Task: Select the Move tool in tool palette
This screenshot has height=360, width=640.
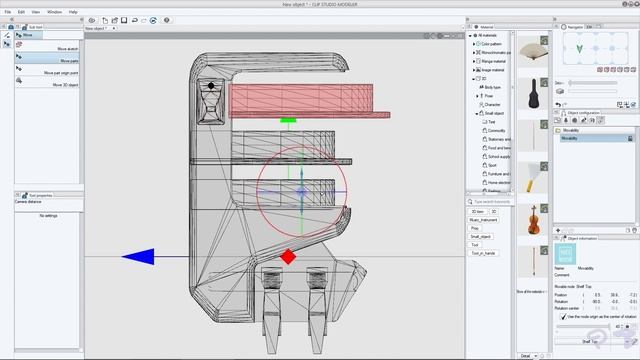Action: 7,44
